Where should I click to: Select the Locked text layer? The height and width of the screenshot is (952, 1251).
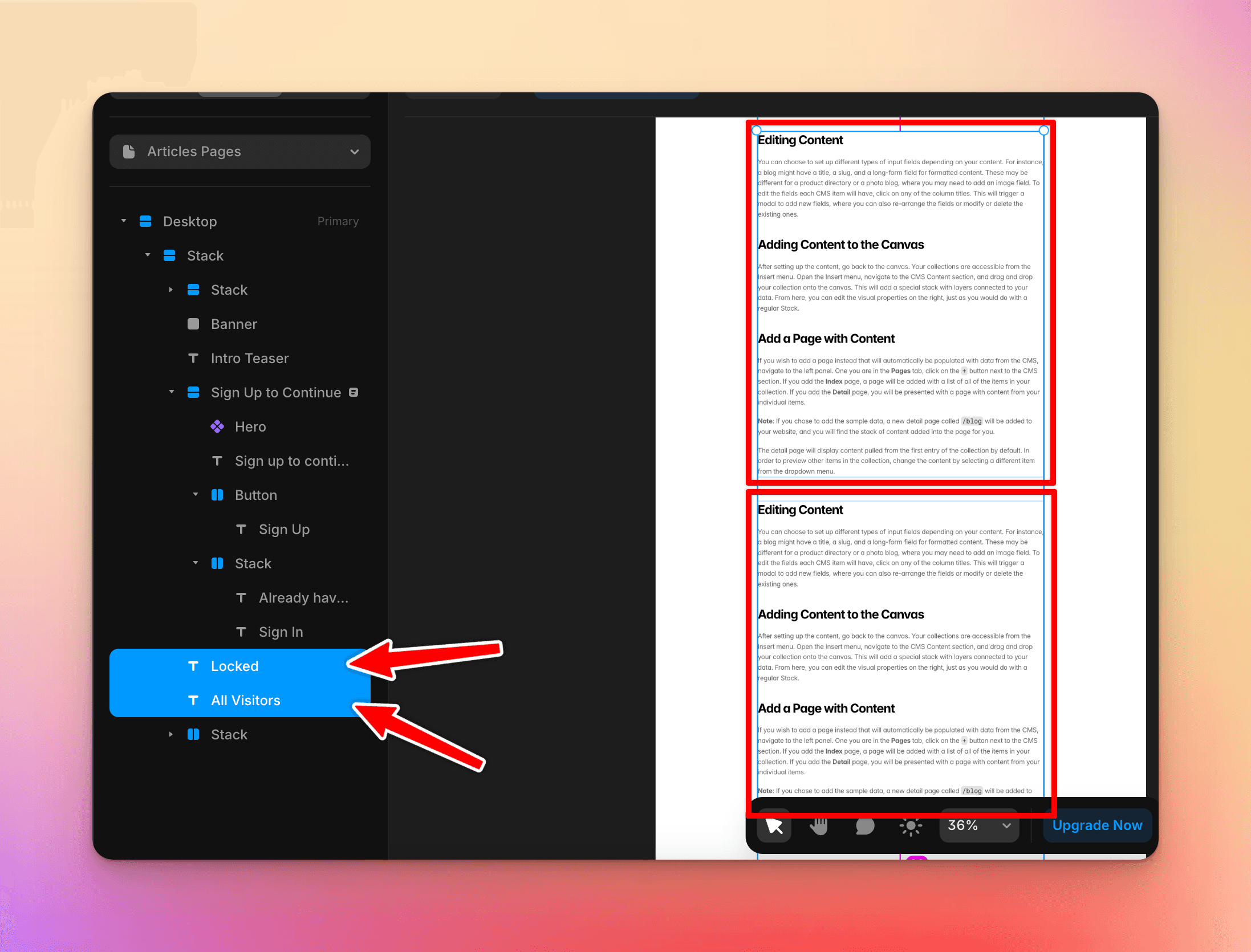point(234,666)
